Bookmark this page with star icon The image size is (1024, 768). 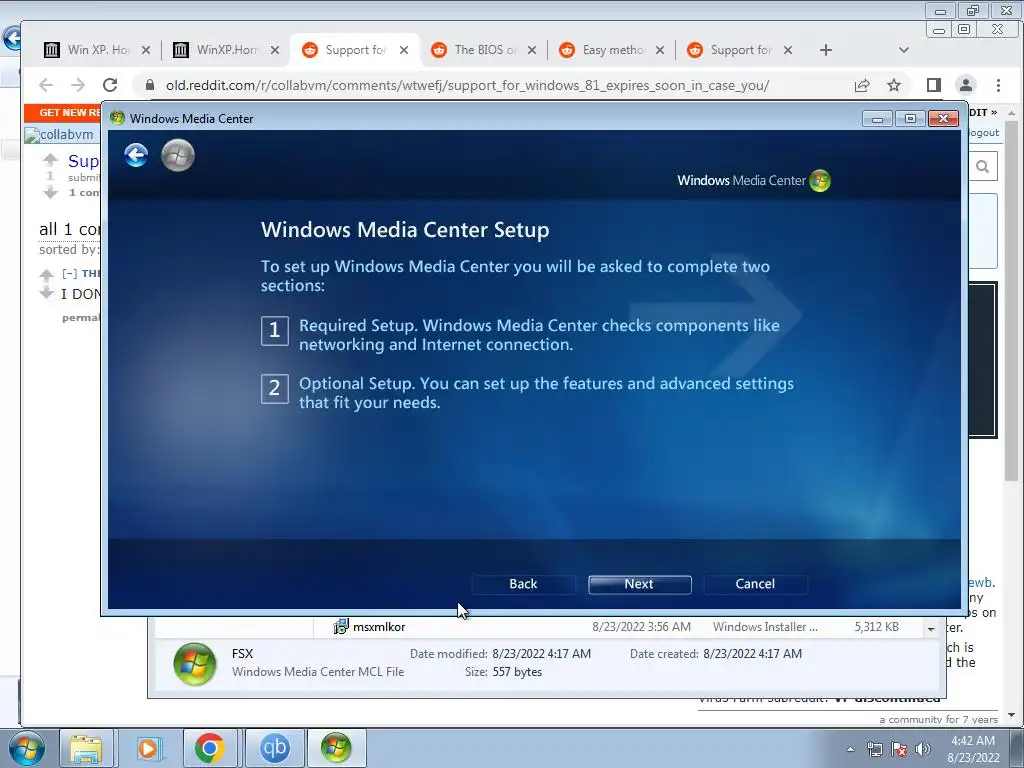pyautogui.click(x=894, y=85)
